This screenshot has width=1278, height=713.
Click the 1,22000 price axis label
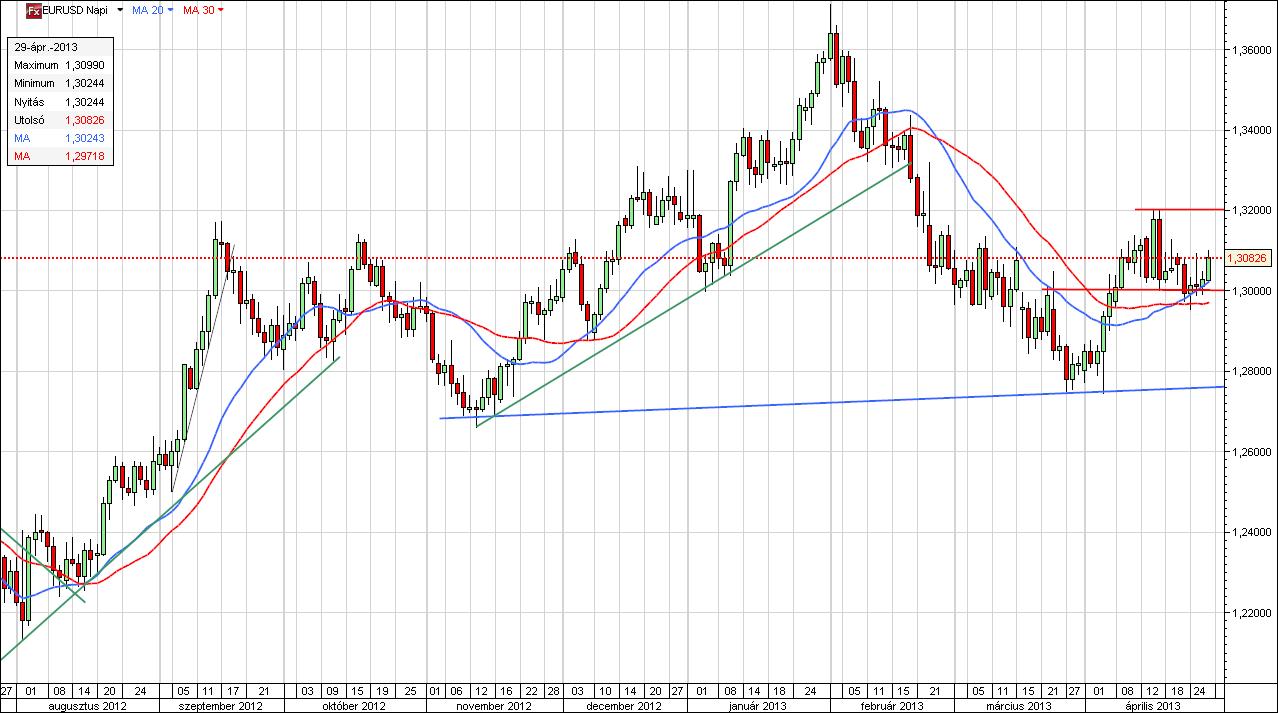point(1251,613)
